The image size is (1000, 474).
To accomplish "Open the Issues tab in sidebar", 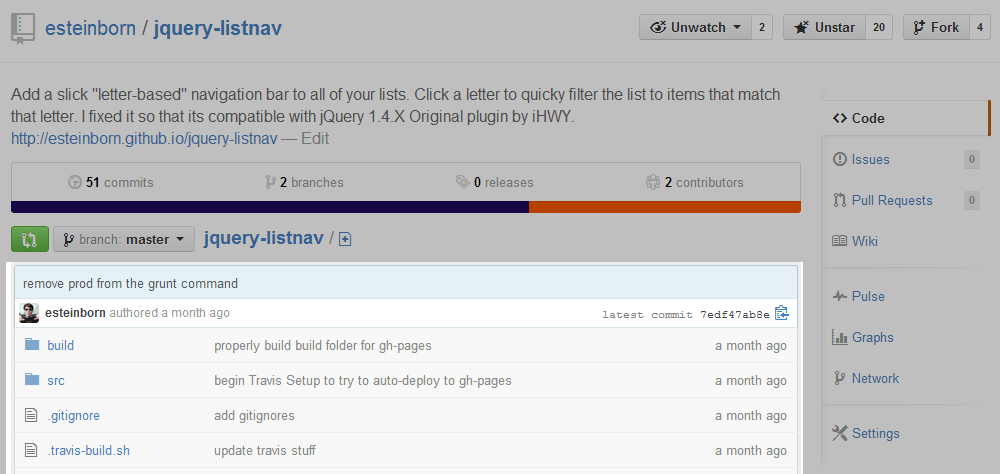I will tap(870, 160).
